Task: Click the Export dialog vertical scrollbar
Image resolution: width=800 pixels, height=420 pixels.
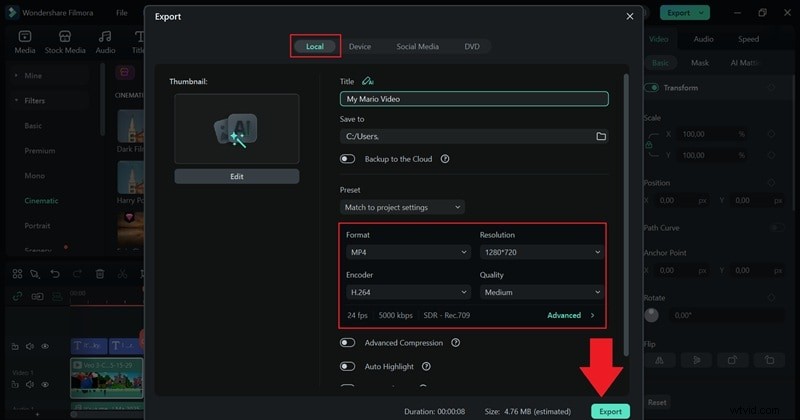Action: coord(626,214)
